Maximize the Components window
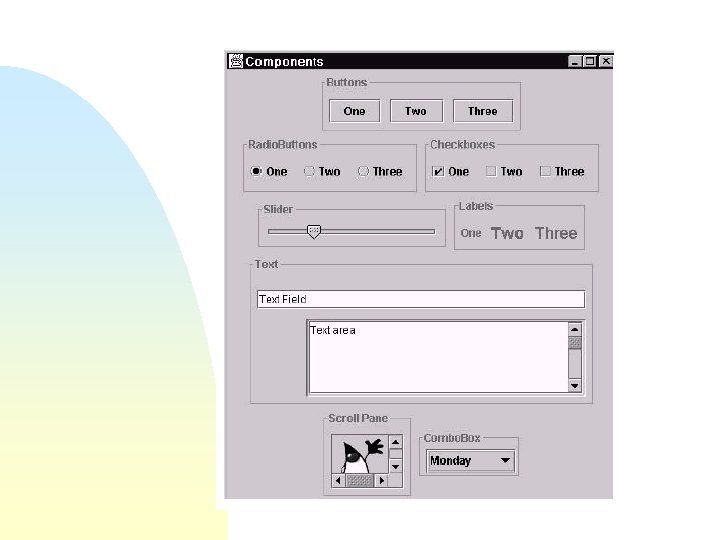Screen dimensions: 720x540 pos(590,61)
